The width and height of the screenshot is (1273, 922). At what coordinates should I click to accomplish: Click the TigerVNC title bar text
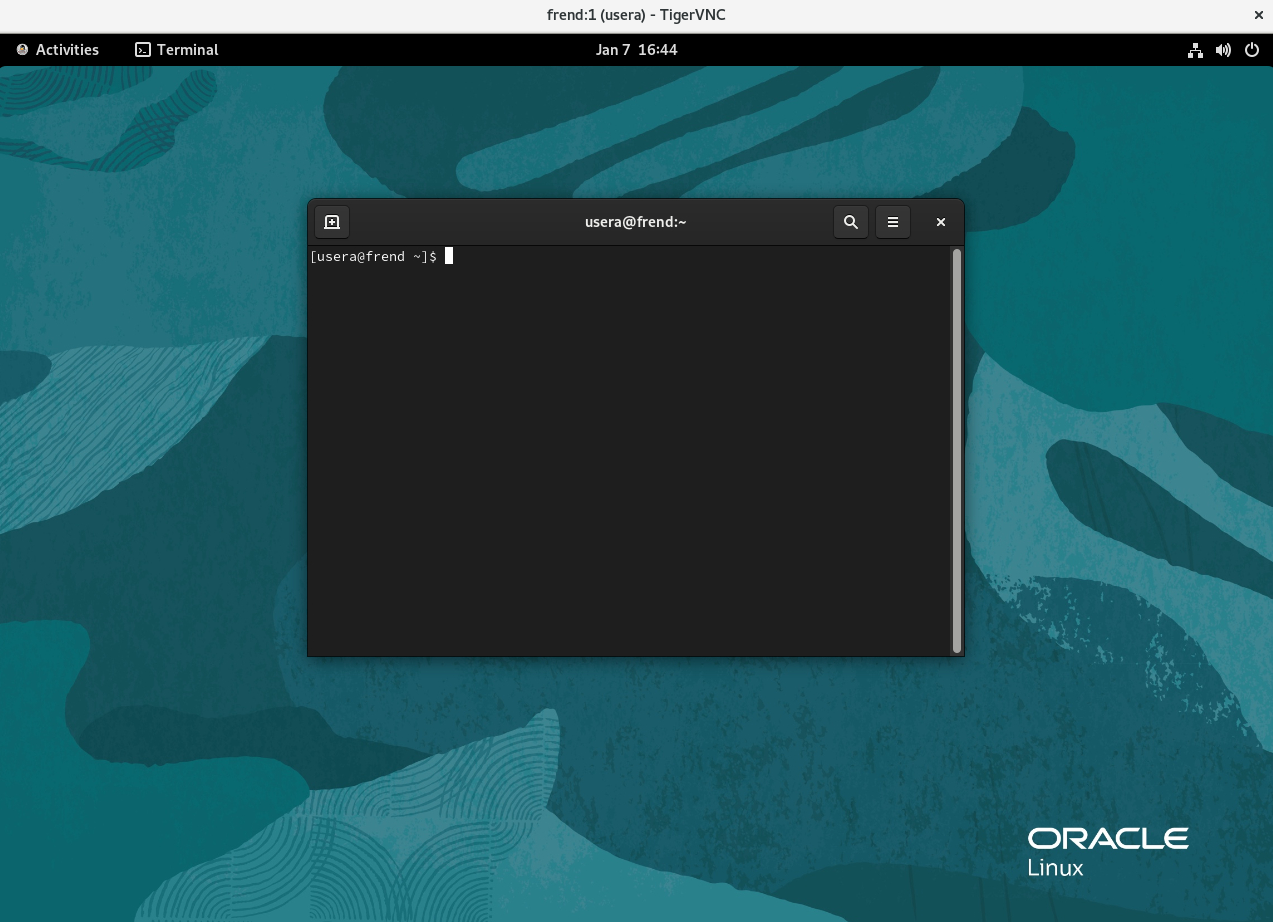tap(636, 15)
